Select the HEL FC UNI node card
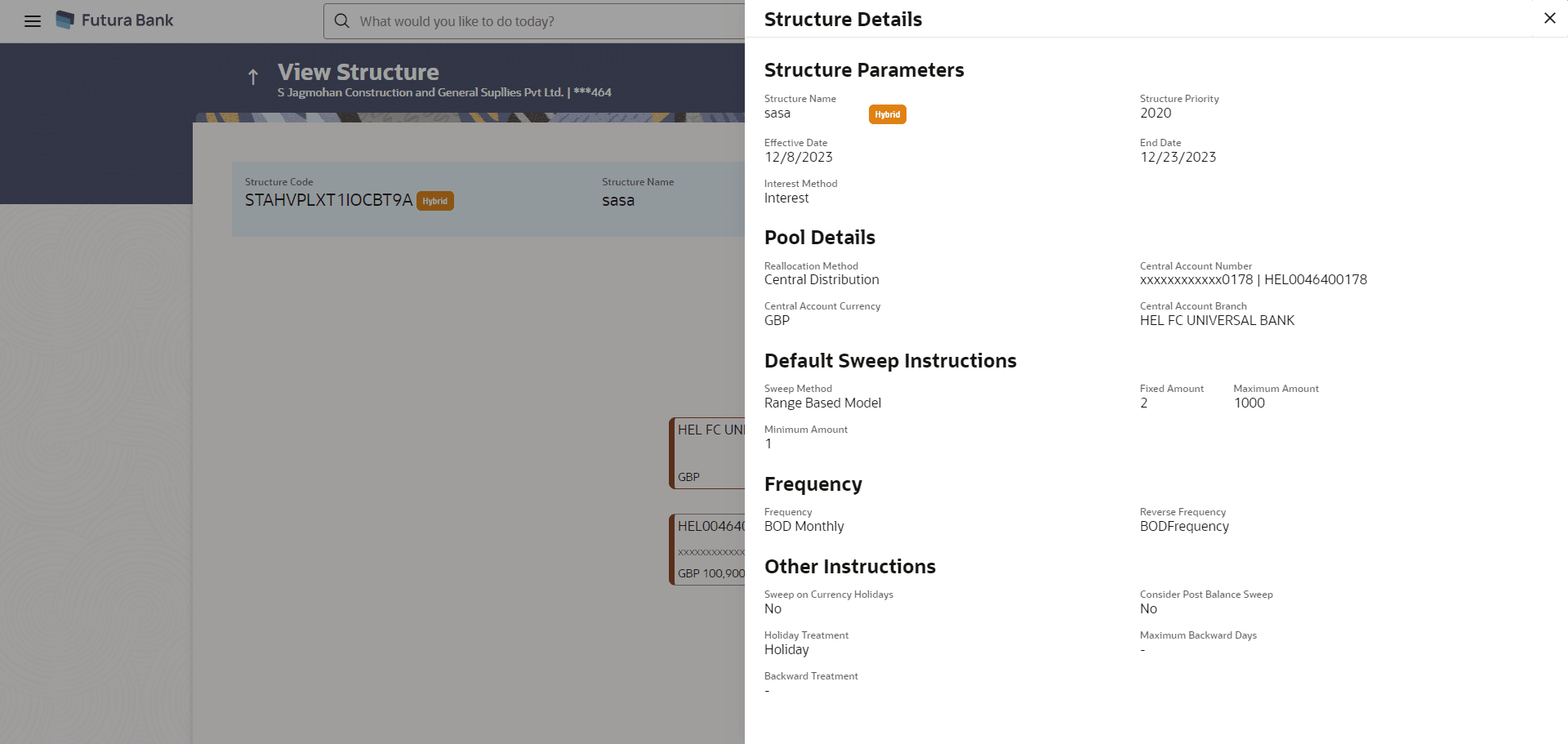Screen dimensions: 1568x744 707,453
